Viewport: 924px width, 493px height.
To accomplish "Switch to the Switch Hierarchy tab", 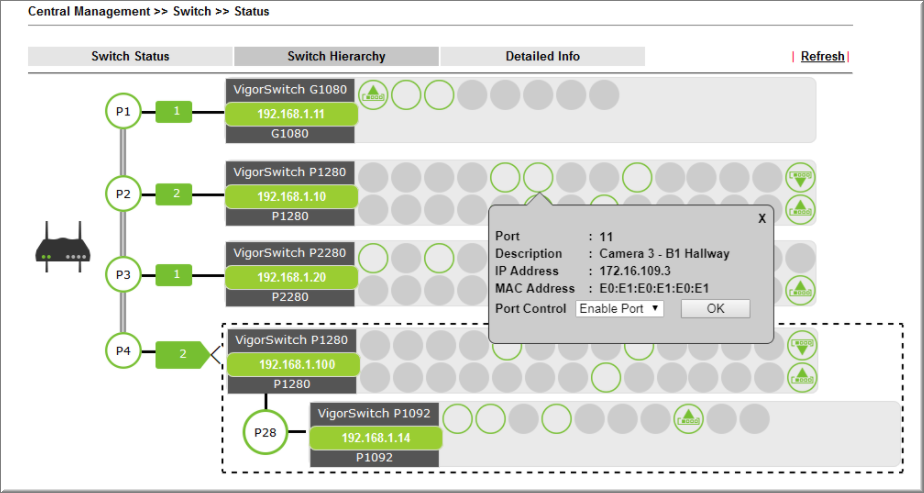I will 336,57.
